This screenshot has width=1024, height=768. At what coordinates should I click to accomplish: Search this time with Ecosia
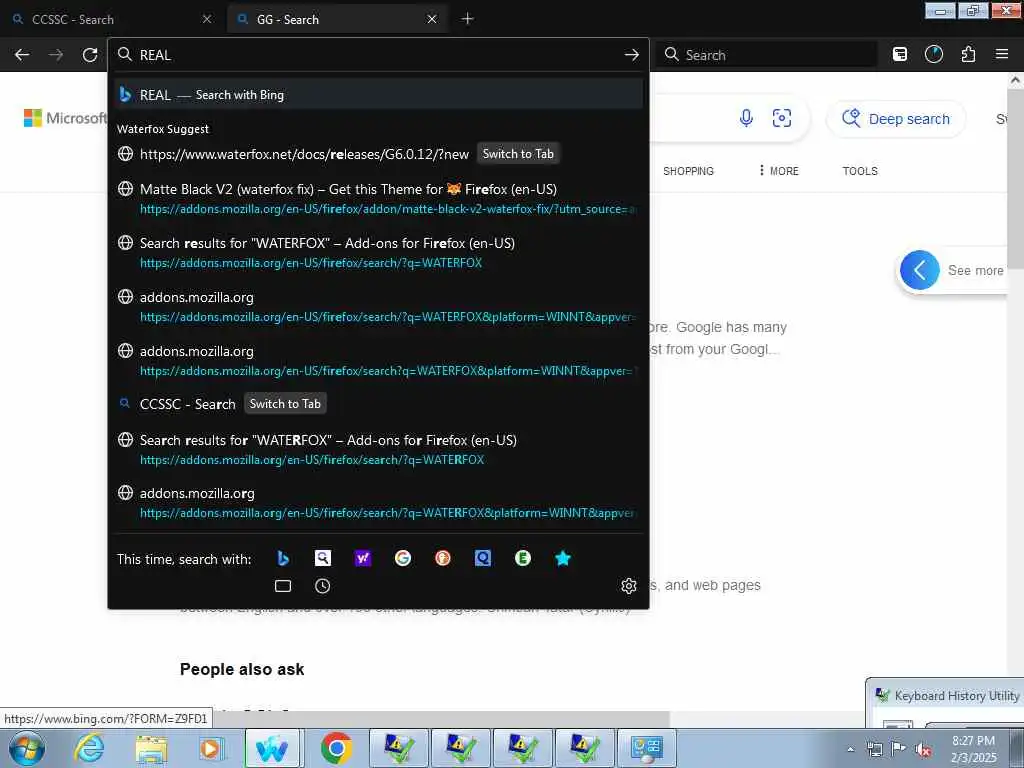(522, 558)
